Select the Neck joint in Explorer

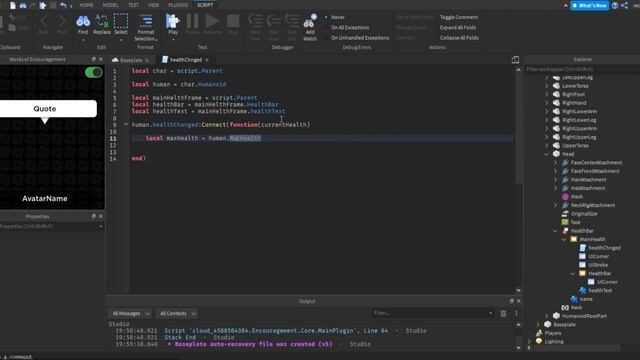coord(572,307)
